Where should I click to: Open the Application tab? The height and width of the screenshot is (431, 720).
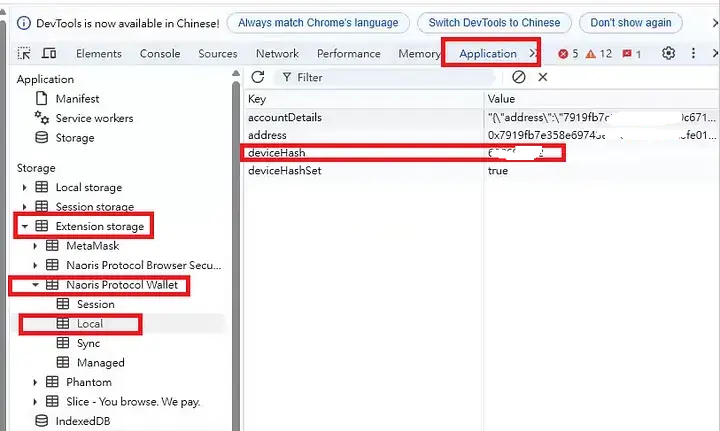point(488,54)
